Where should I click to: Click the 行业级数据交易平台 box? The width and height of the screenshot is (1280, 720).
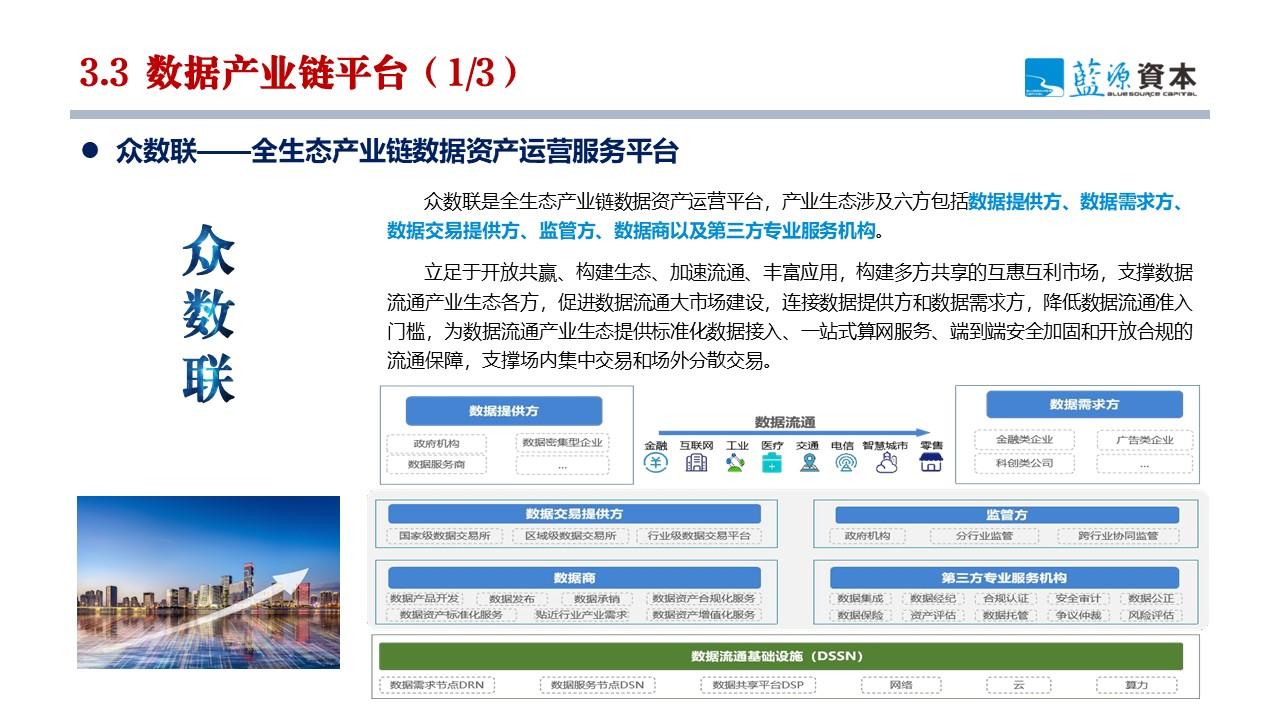tap(698, 536)
